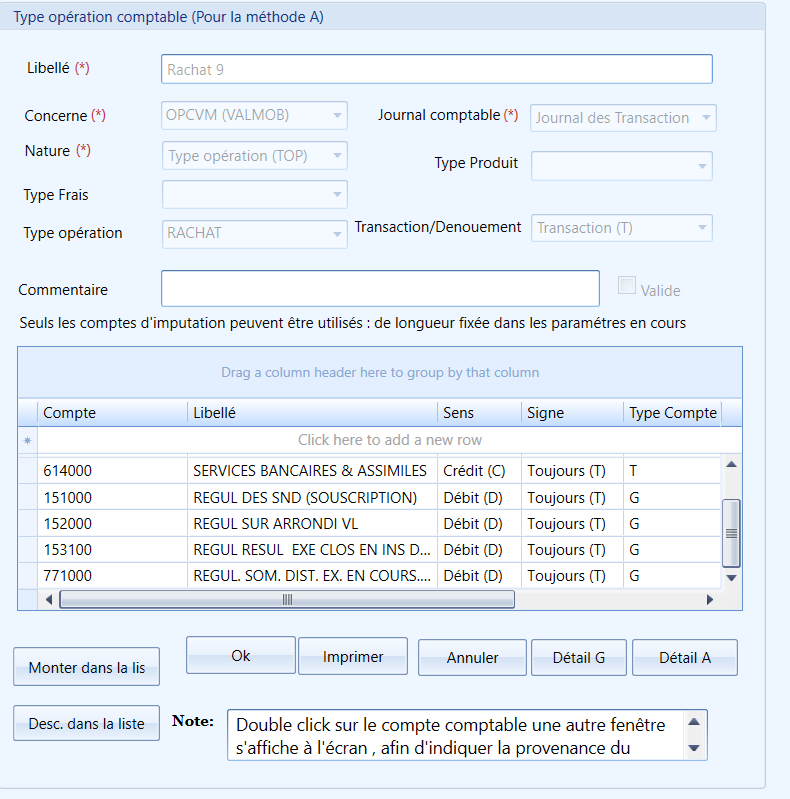Click the Type Compte column header
Image resolution: width=790 pixels, height=799 pixels.
click(672, 413)
